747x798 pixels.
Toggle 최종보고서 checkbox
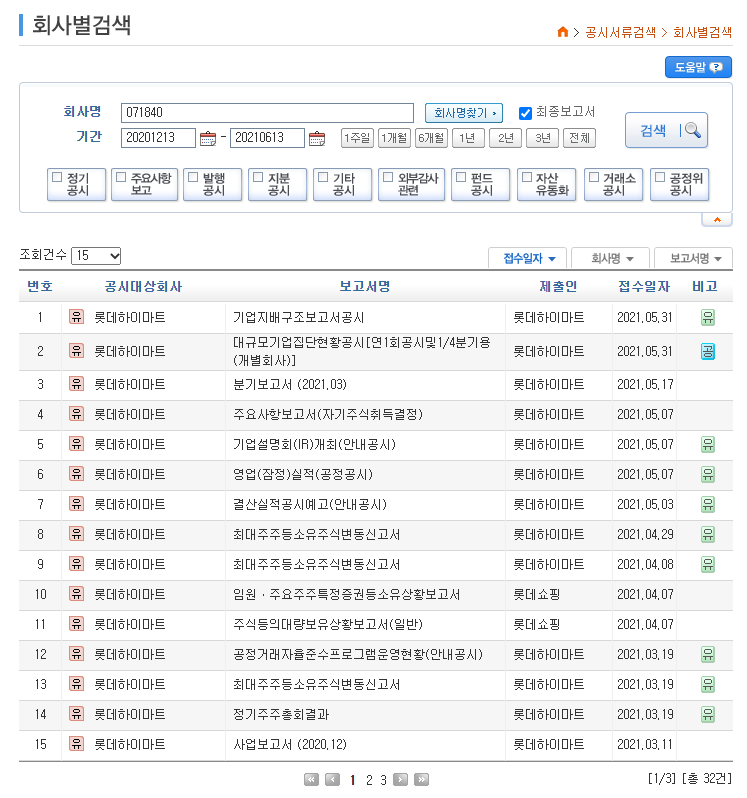pos(525,113)
